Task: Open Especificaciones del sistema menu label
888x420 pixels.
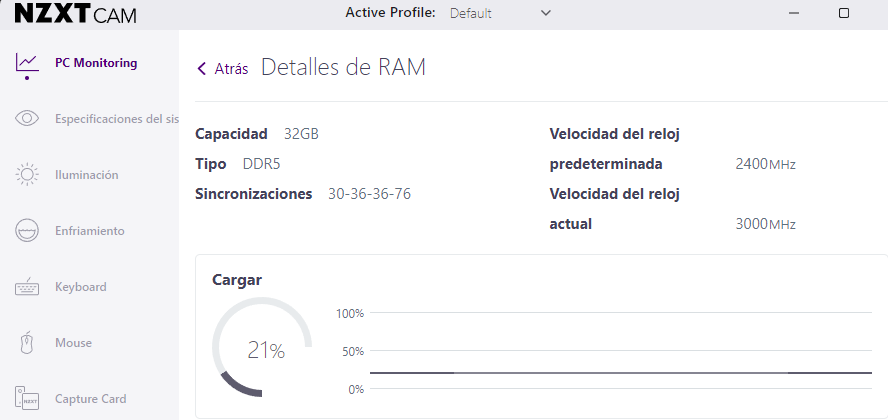Action: (x=117, y=119)
